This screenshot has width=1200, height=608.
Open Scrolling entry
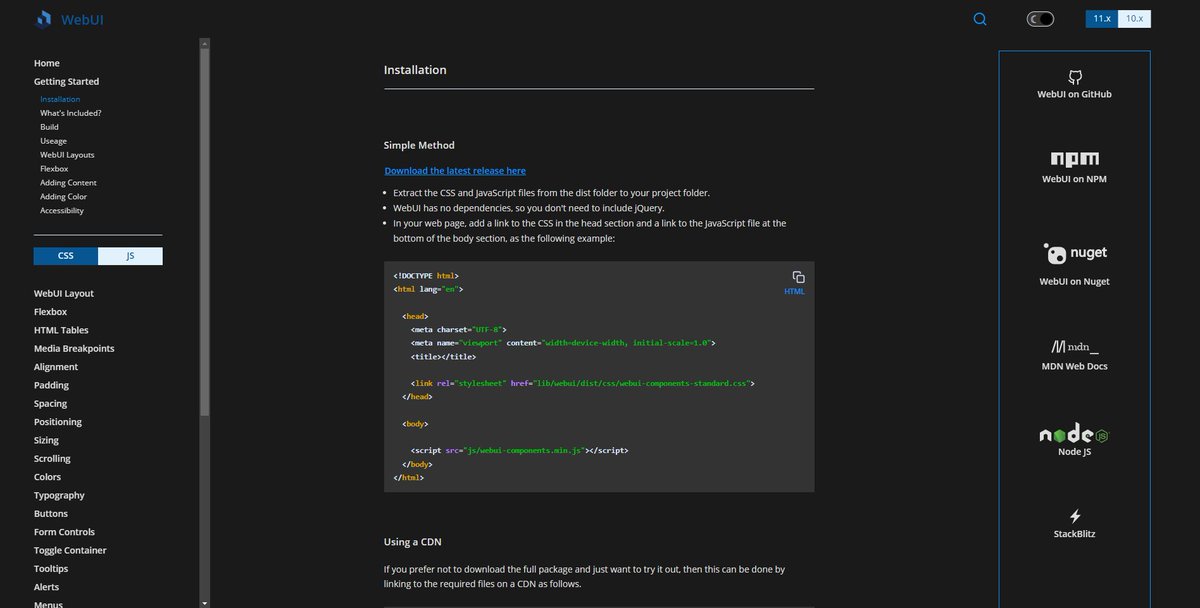(52, 459)
